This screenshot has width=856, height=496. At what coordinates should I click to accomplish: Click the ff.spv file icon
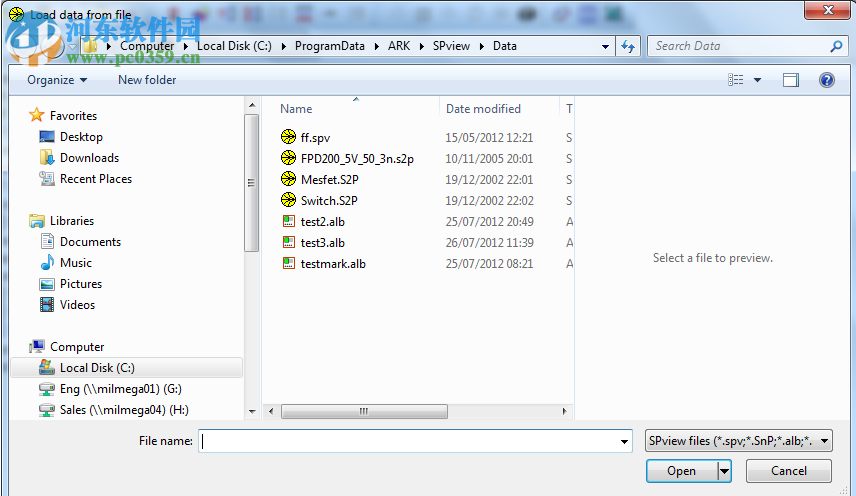click(x=288, y=137)
